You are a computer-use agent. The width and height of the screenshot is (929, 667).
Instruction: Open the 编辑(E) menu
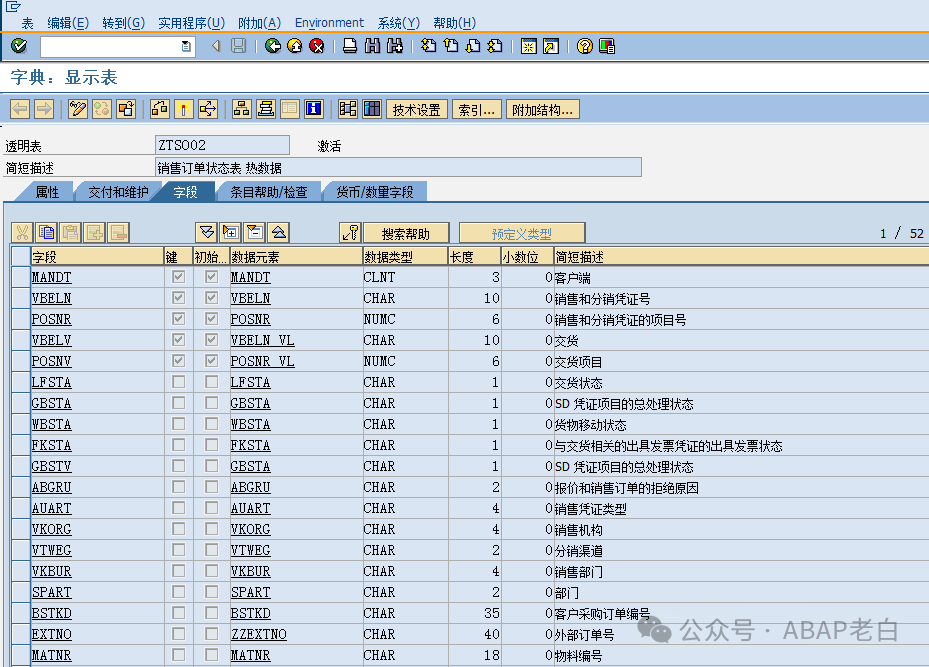click(x=68, y=23)
